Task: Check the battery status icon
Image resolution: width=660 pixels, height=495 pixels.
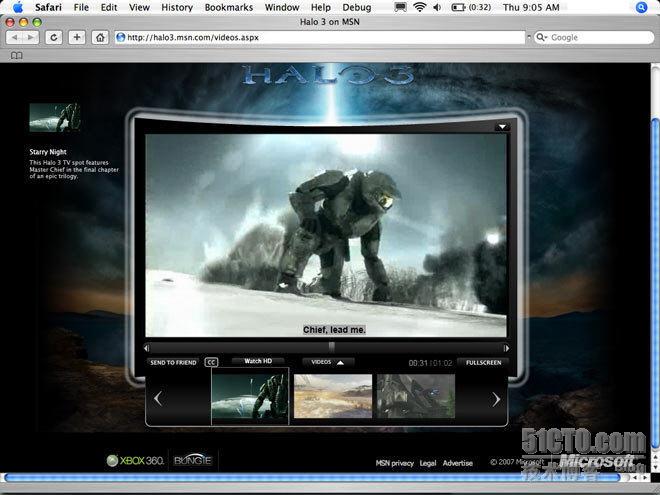Action: tap(458, 7)
